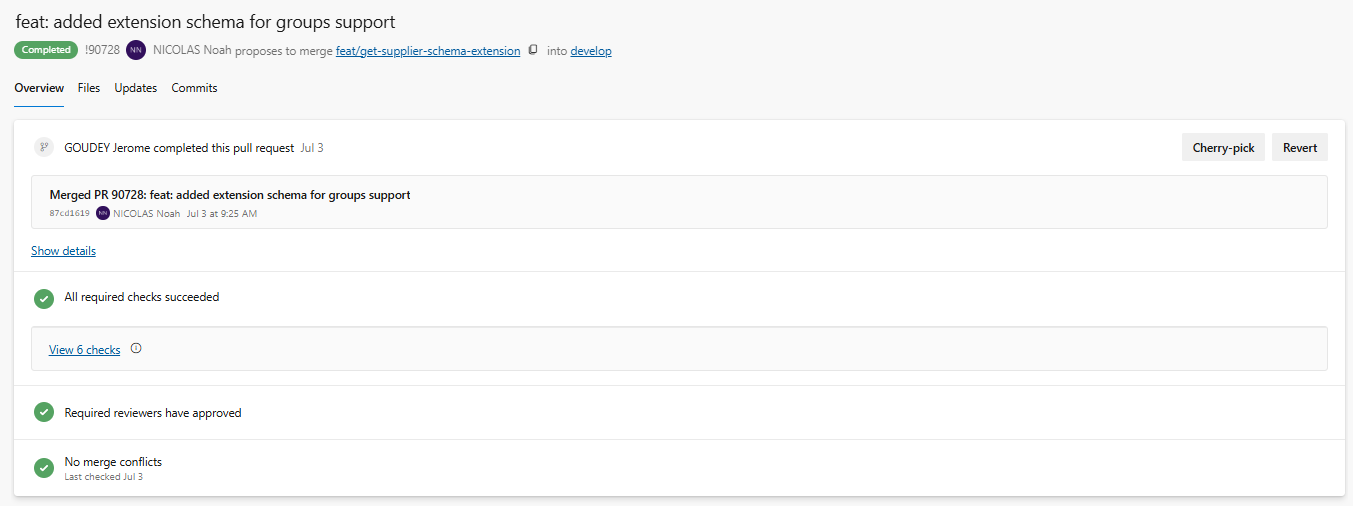This screenshot has height=506, width=1353.
Task: Click the merge icon beside GOUDEY Jerome
Action: click(x=44, y=147)
